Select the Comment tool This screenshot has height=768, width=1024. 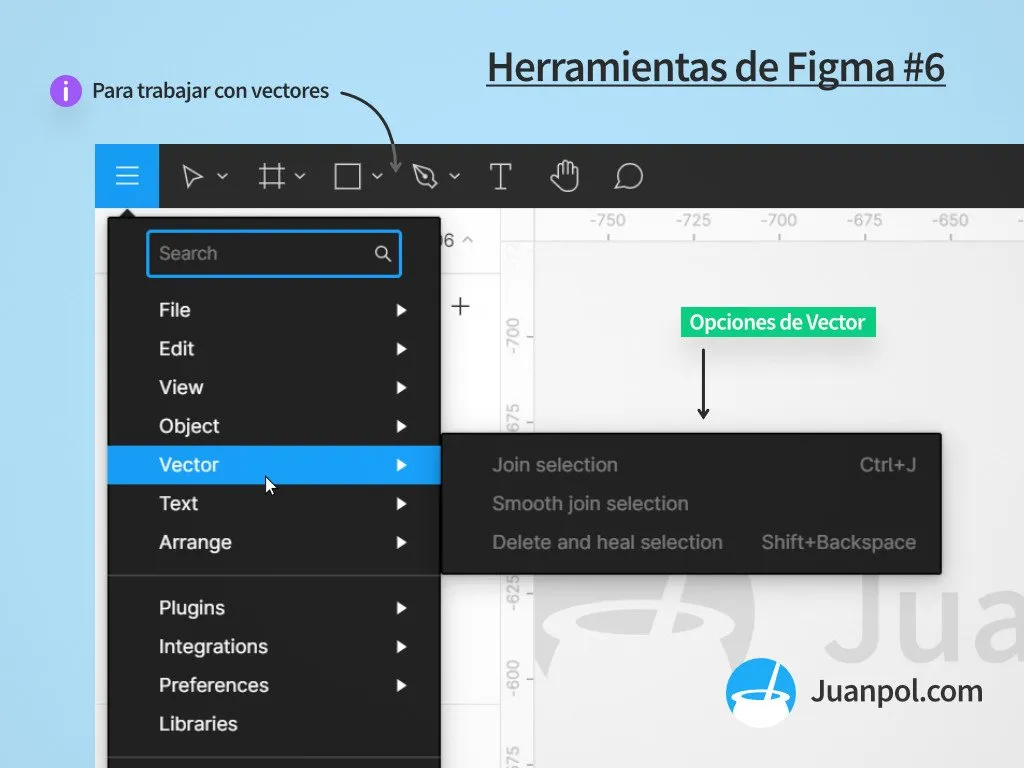tap(628, 176)
